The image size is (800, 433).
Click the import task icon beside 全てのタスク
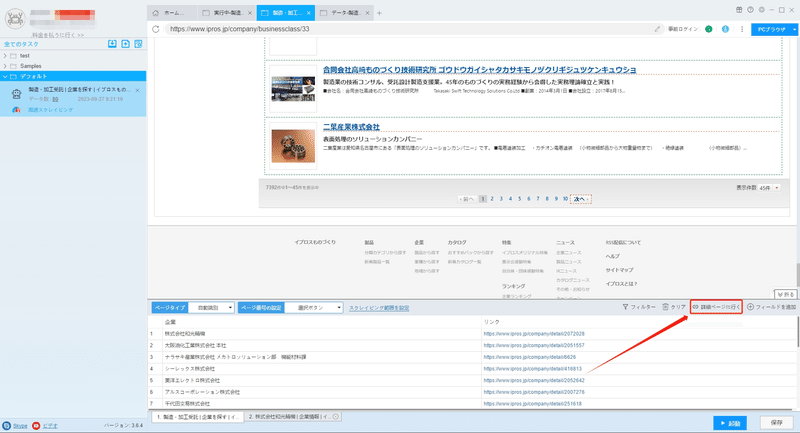pyautogui.click(x=112, y=44)
